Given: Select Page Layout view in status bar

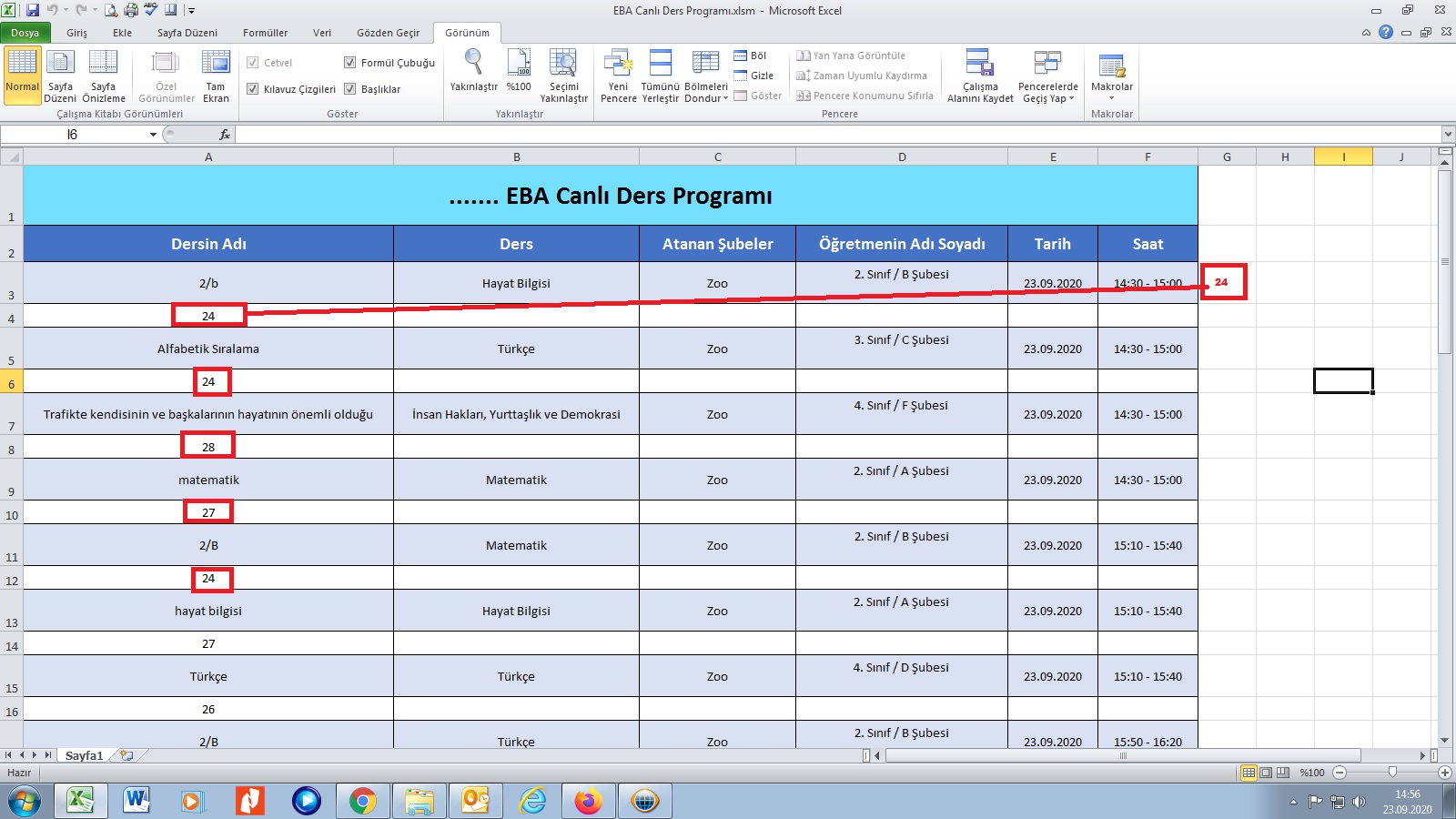Looking at the screenshot, I should pyautogui.click(x=1266, y=773).
